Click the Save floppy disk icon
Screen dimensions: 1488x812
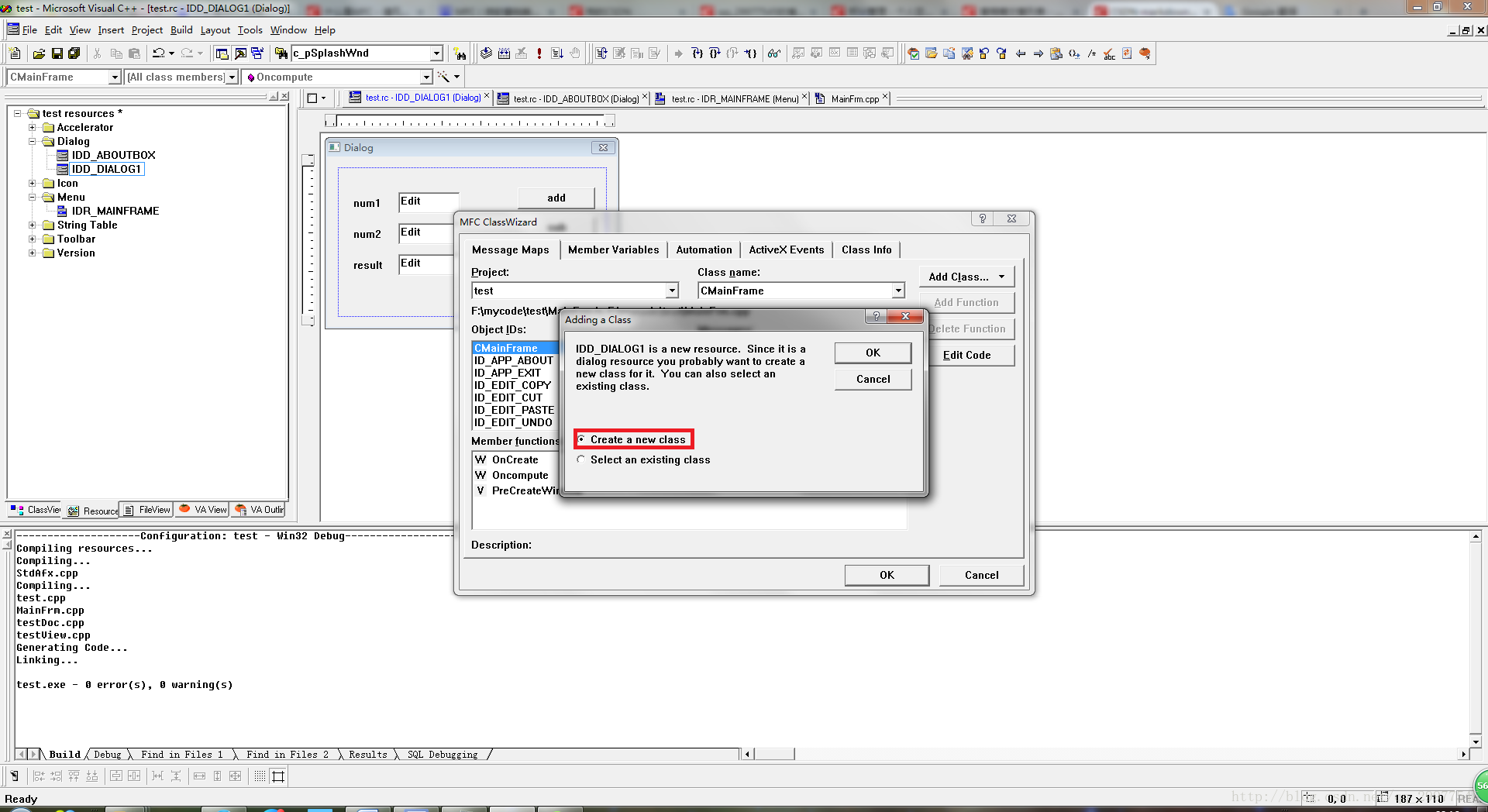[x=57, y=53]
